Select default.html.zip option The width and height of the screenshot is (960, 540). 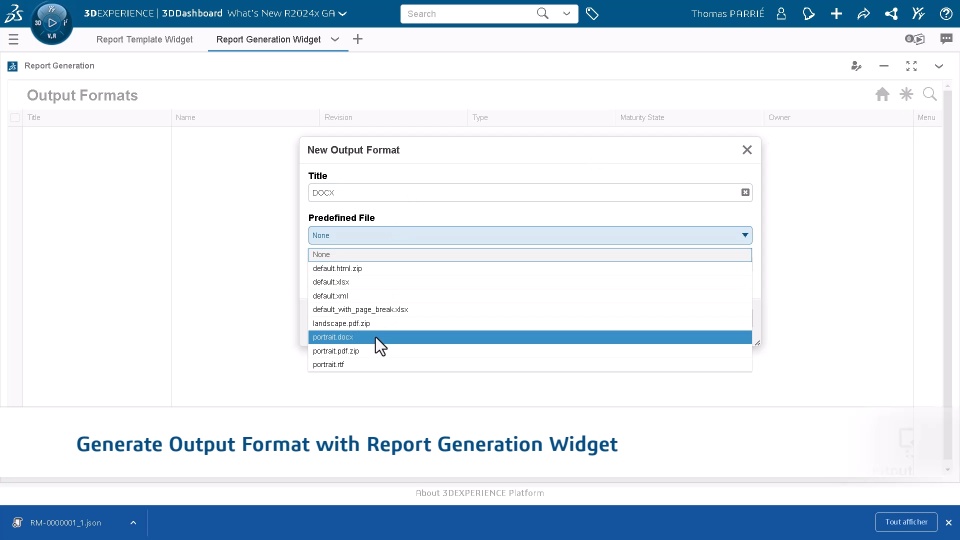[x=530, y=268]
